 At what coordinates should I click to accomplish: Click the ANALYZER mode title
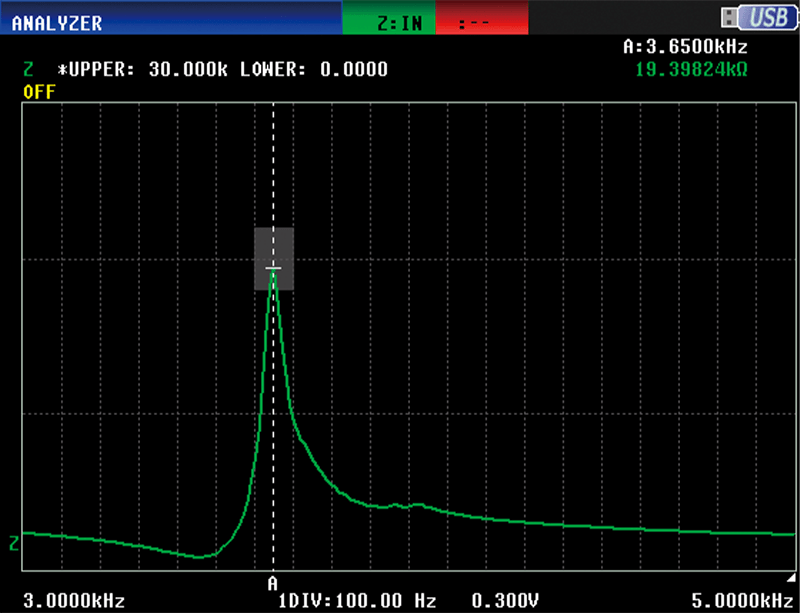[x=56, y=22]
